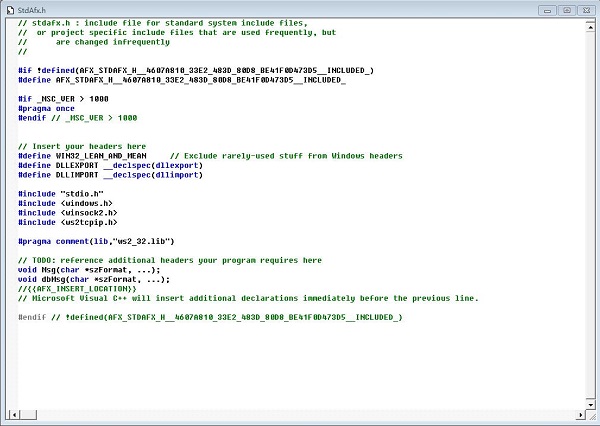600x426 pixels.
Task: Click the "// TODO: reference additional headers" comment
Action: 170,260
